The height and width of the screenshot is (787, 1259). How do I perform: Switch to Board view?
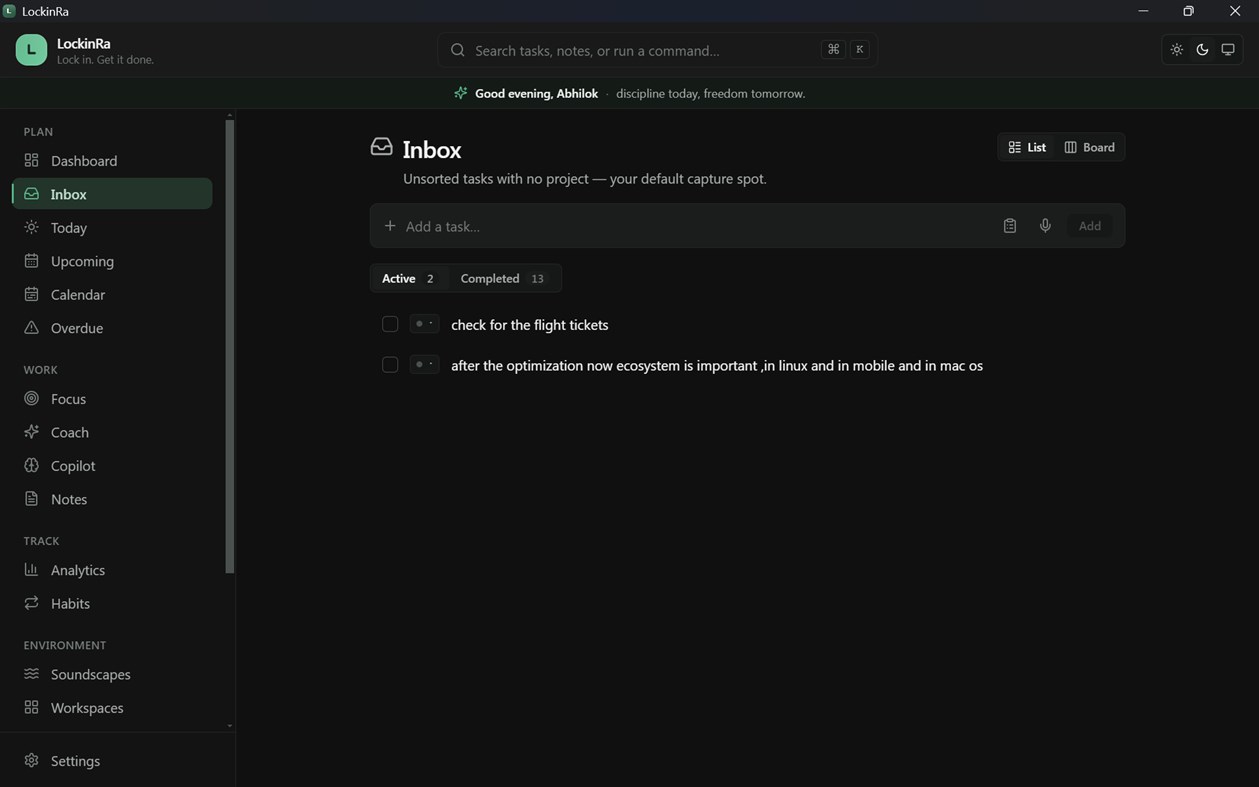pos(1090,147)
